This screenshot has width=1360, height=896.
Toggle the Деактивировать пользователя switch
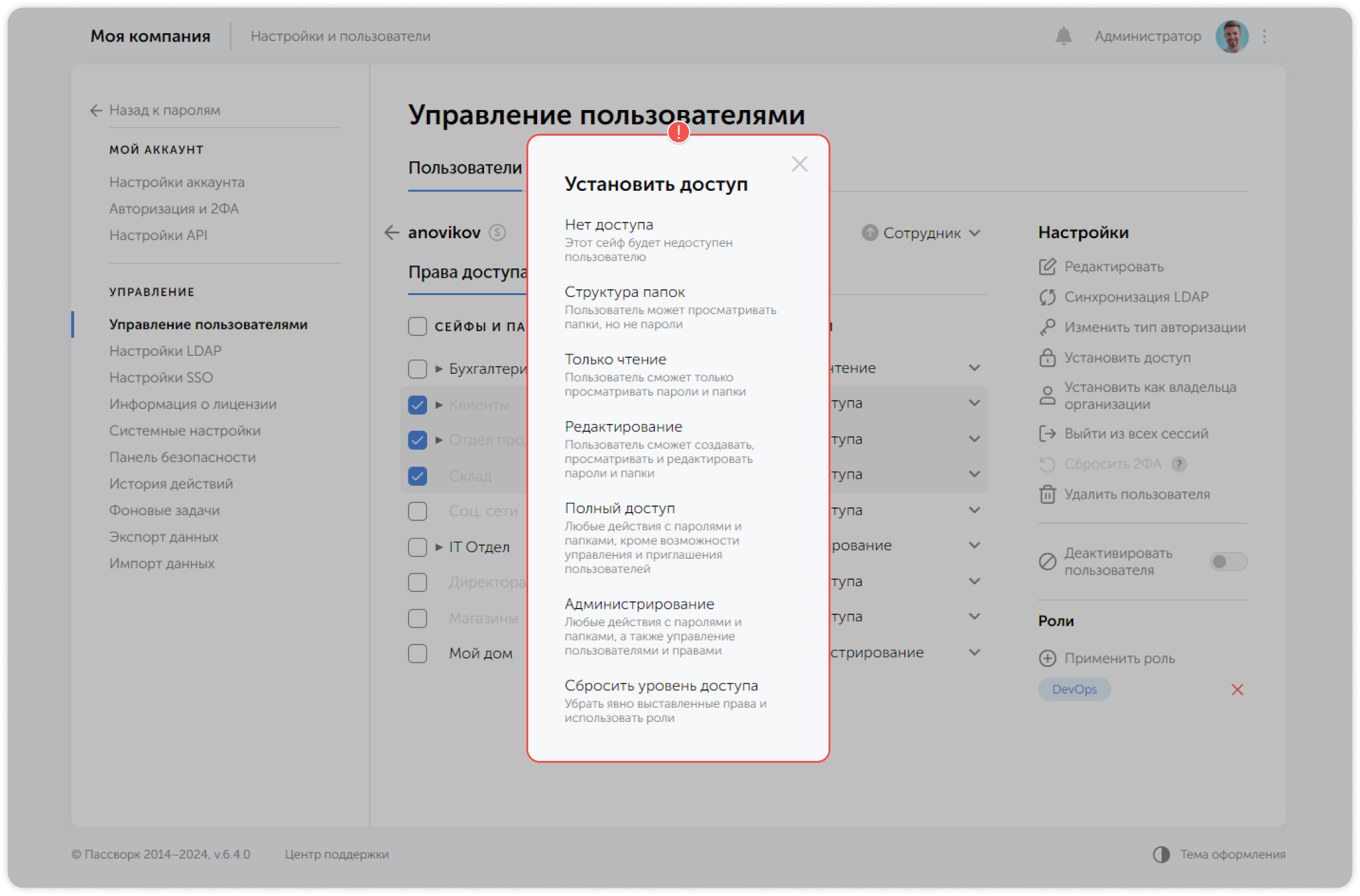pos(1229,561)
